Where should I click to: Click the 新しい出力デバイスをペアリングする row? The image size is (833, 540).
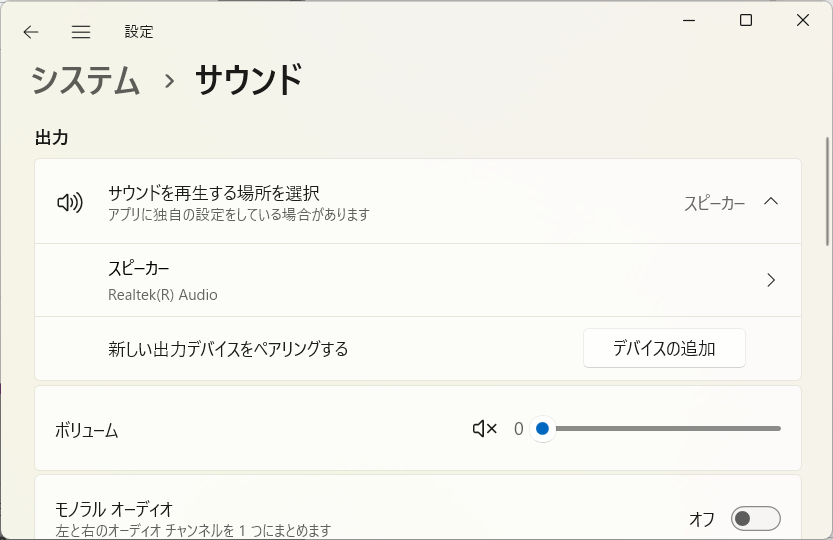(418, 349)
